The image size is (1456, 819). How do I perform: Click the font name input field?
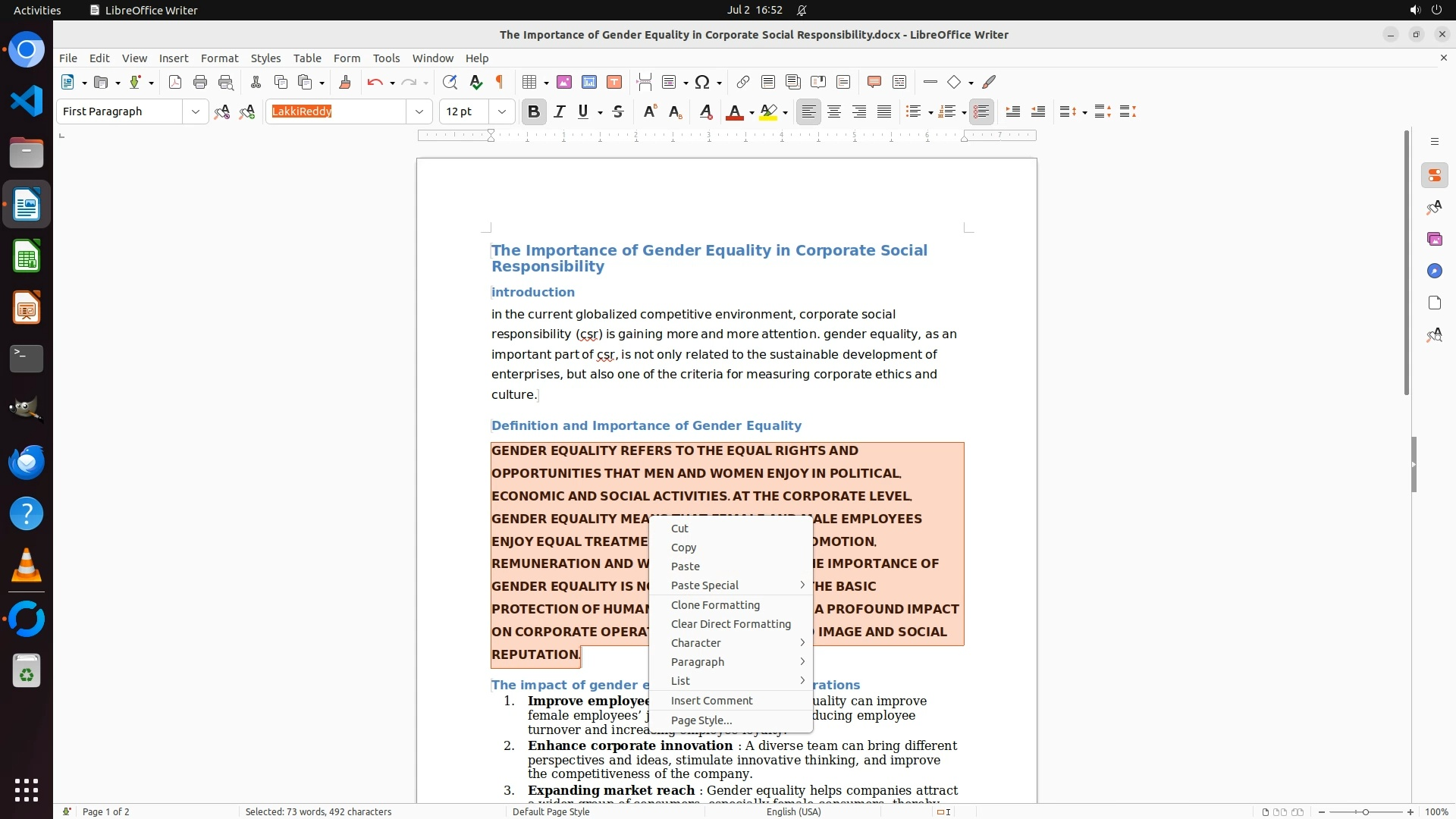[337, 111]
